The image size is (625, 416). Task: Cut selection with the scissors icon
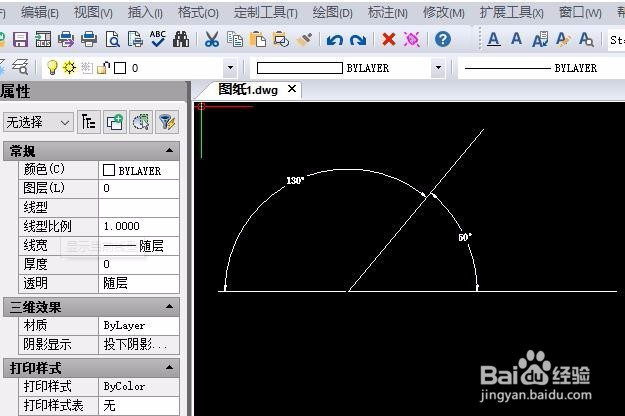point(212,39)
